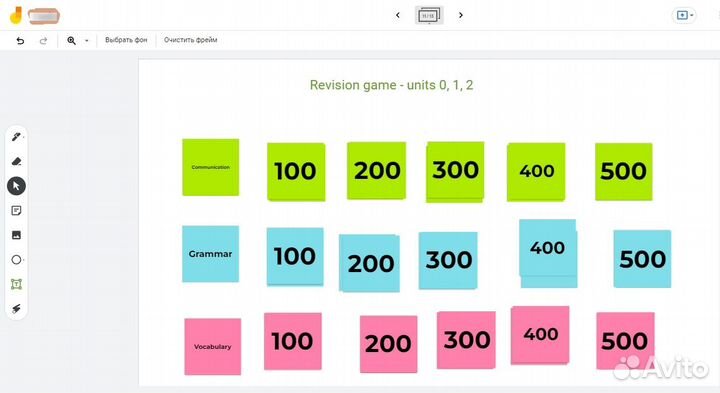Click 'Очистить фрейм' to clear frame
Viewport: 720px width, 393px height.
coord(191,40)
